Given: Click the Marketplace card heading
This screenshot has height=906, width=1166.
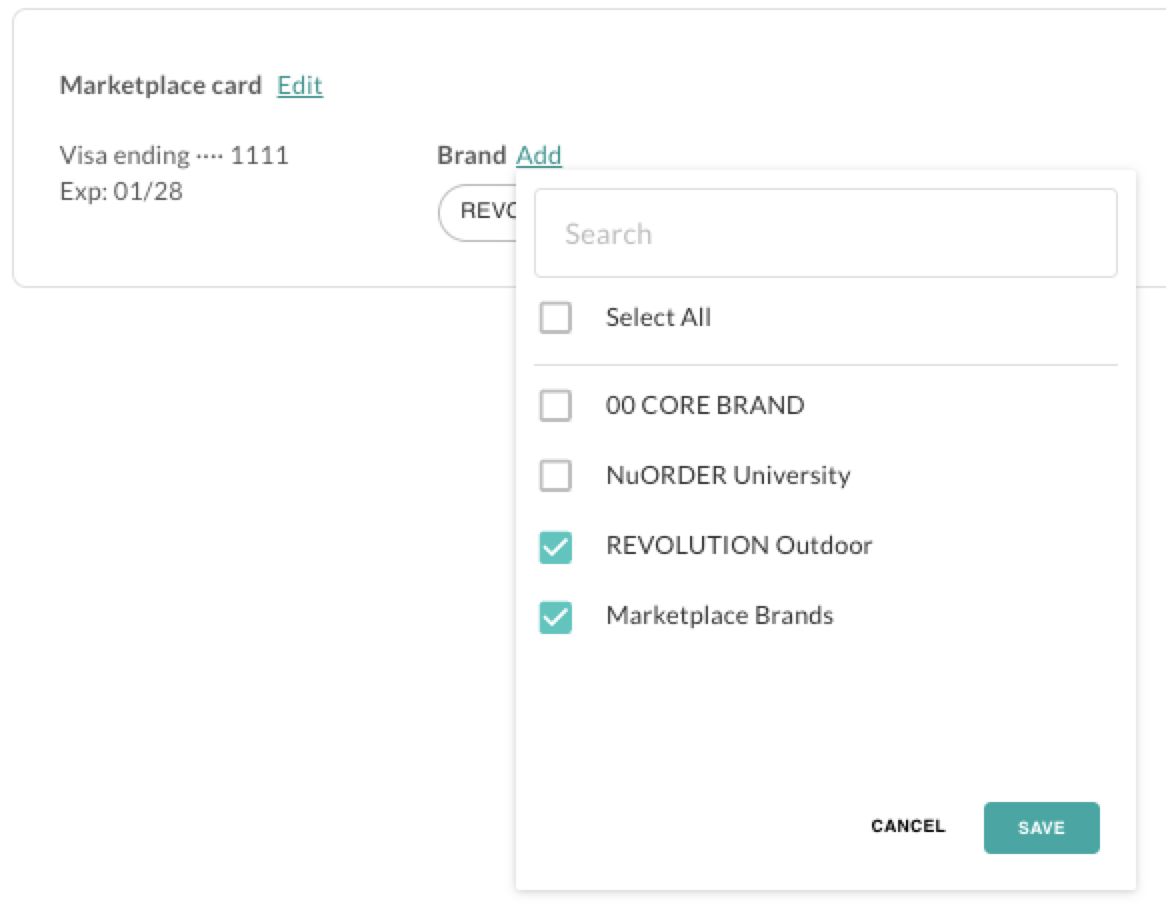Looking at the screenshot, I should (160, 85).
